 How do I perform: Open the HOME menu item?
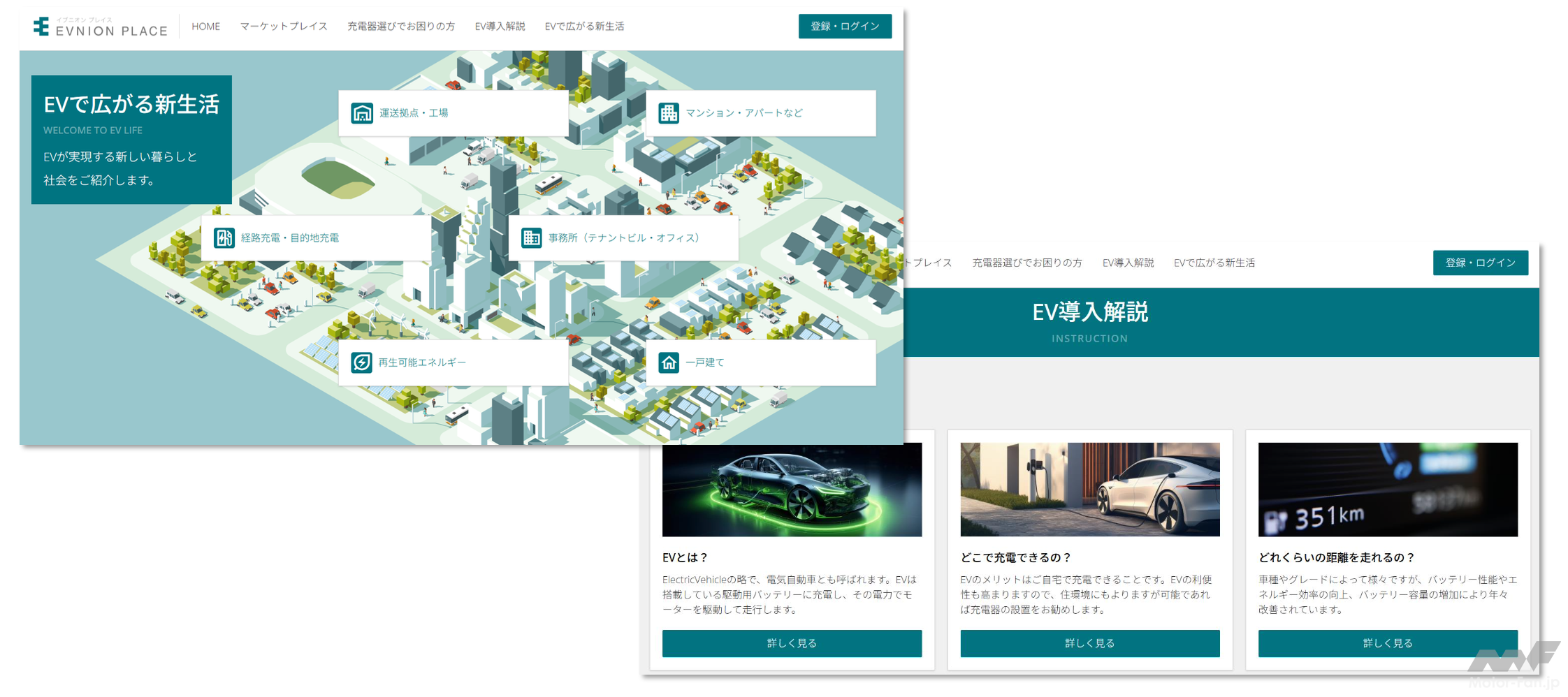205,27
